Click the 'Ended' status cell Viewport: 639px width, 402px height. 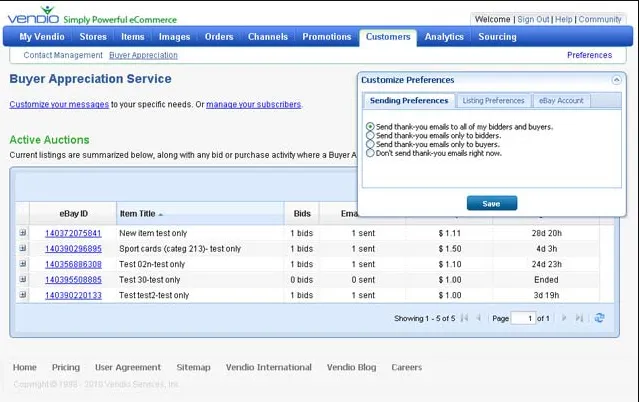coord(546,280)
